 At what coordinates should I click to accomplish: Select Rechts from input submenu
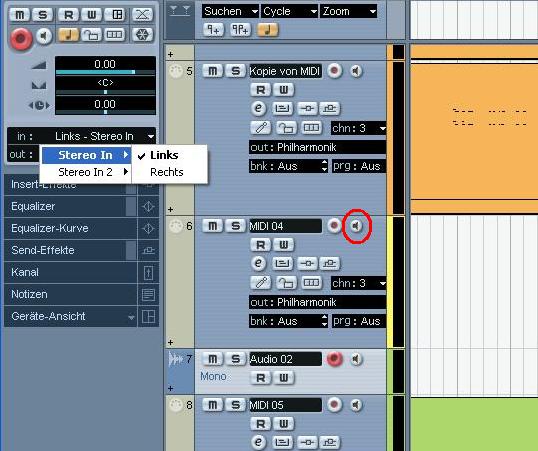pyautogui.click(x=167, y=172)
